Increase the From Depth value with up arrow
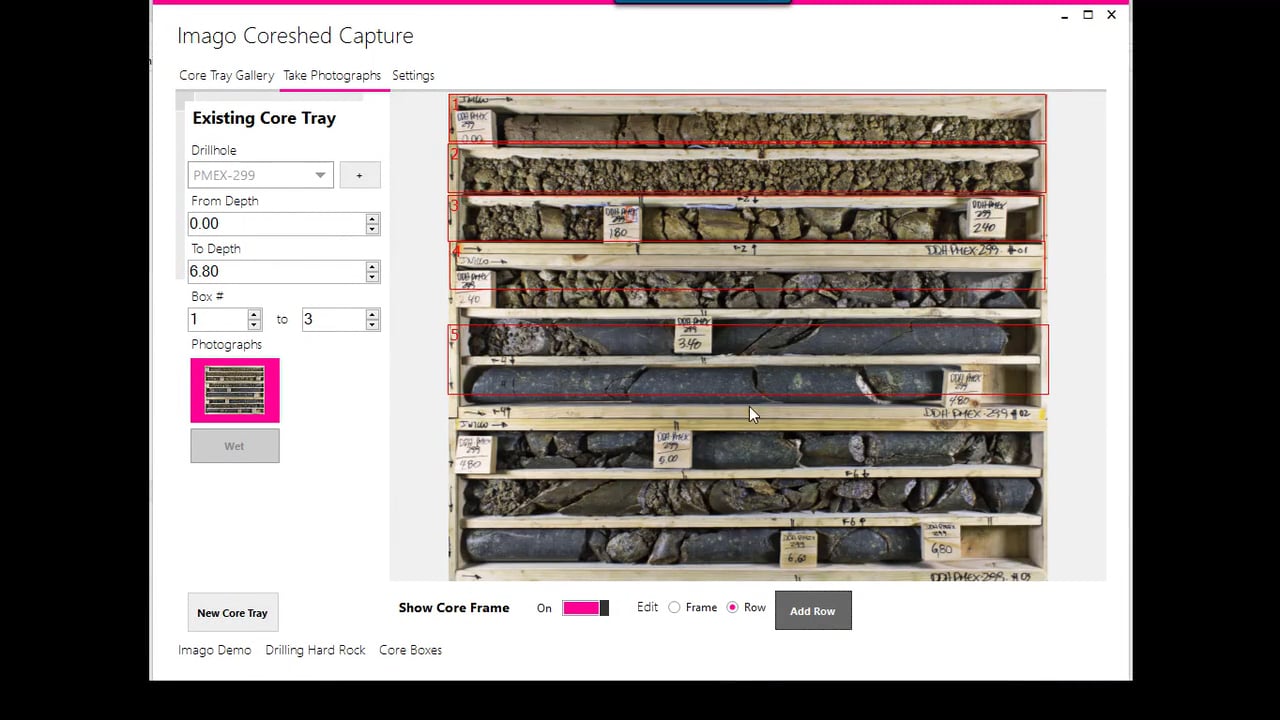 [x=372, y=218]
